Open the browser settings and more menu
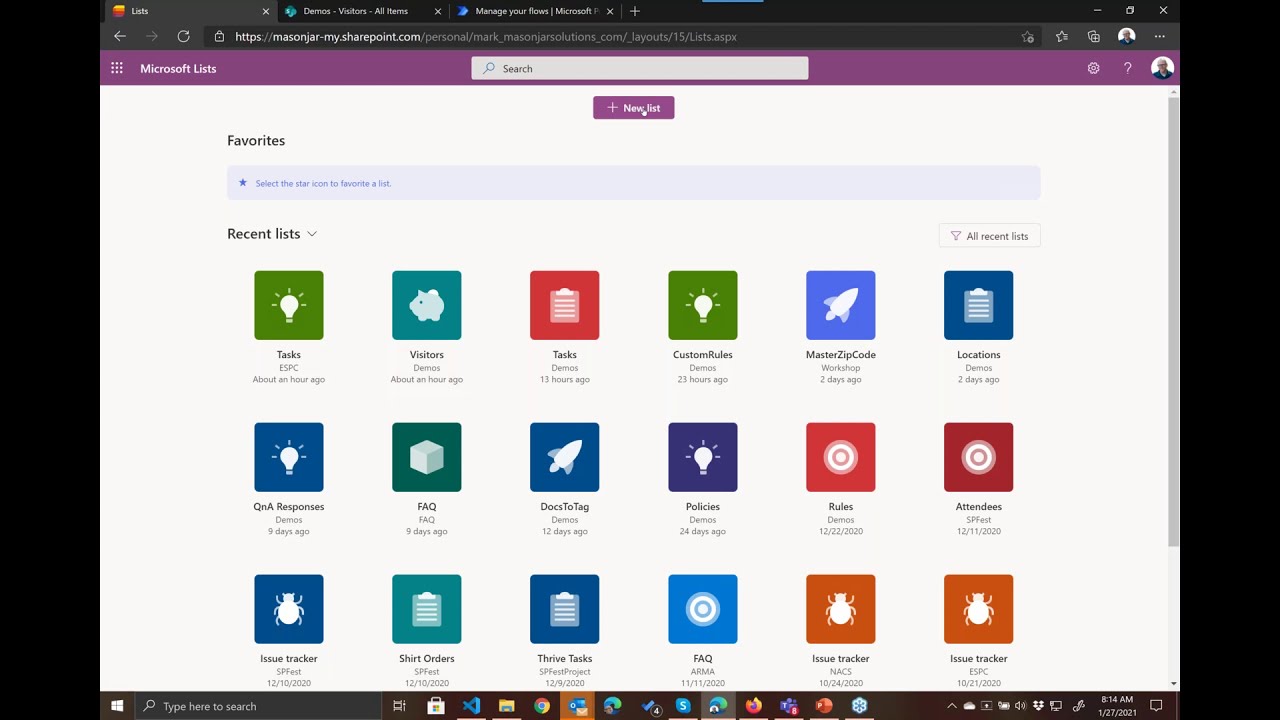This screenshot has width=1280, height=720. [x=1160, y=36]
